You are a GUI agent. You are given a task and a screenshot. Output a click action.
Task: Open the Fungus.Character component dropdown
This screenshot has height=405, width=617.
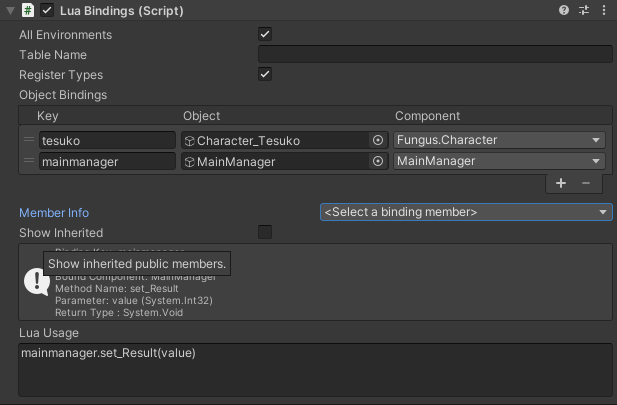[499, 141]
